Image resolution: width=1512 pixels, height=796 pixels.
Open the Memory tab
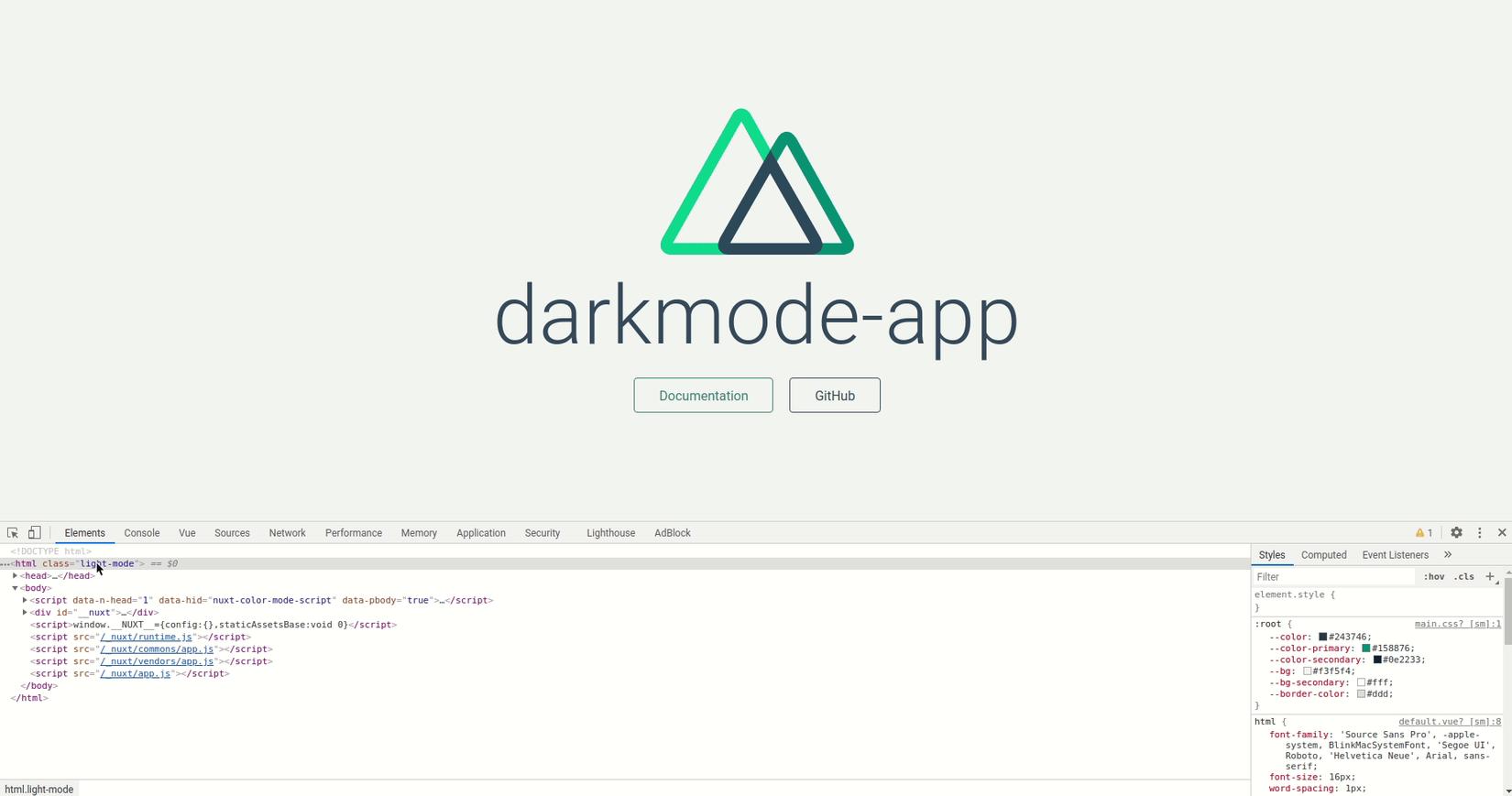click(x=419, y=533)
